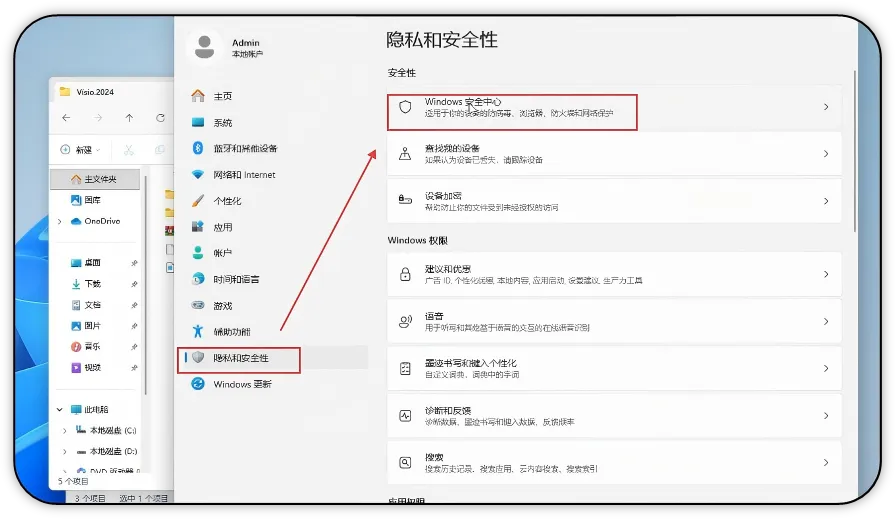Image resolution: width=895 pixels, height=519 pixels.
Task: Click the Visio.2024 window tab title
Action: click(95, 92)
